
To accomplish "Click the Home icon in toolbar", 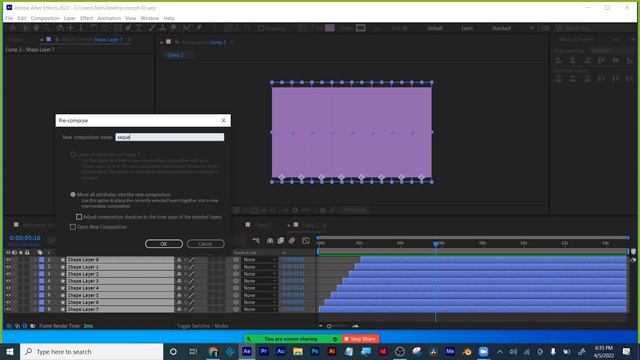I will tap(13, 28).
